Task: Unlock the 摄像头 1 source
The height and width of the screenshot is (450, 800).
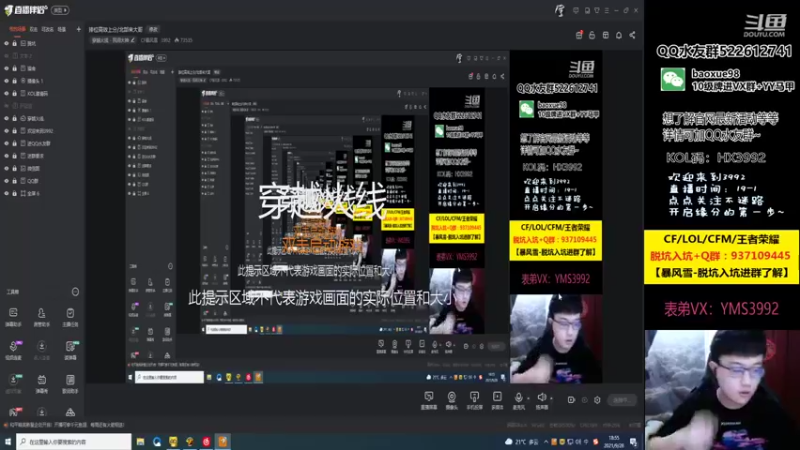Action: [15, 81]
